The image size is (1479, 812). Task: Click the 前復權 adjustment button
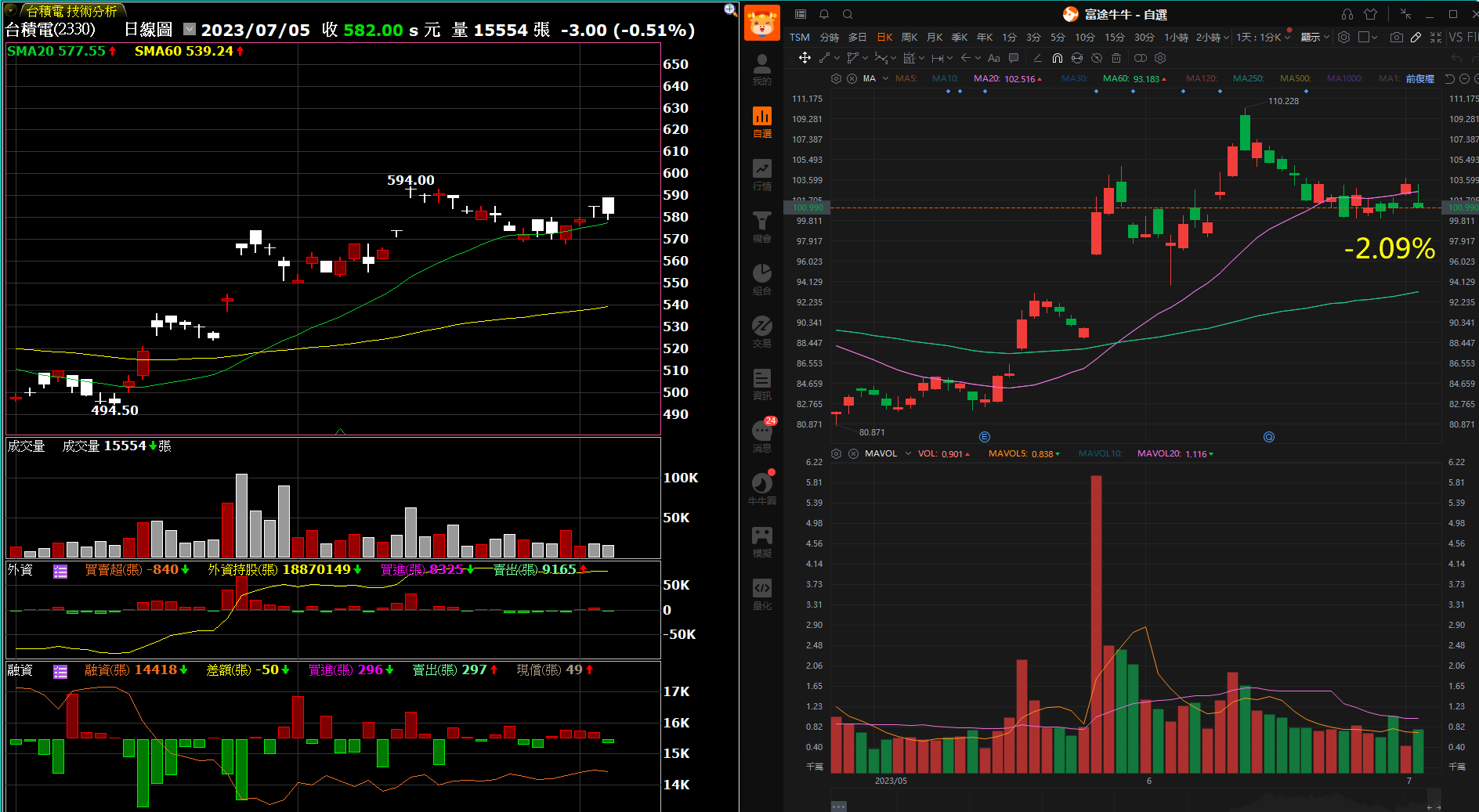pos(1419,78)
